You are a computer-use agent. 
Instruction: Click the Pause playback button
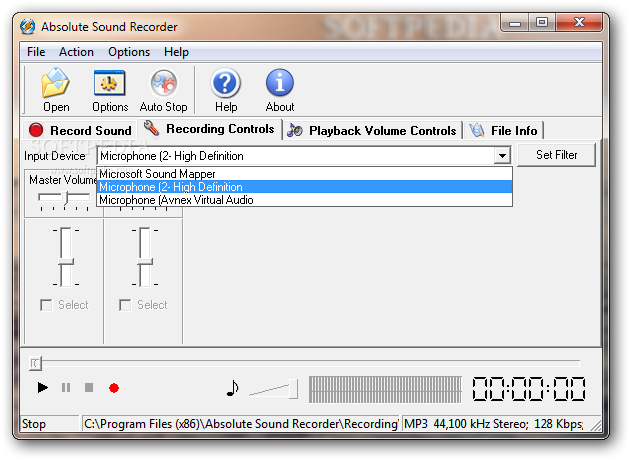pos(66,388)
